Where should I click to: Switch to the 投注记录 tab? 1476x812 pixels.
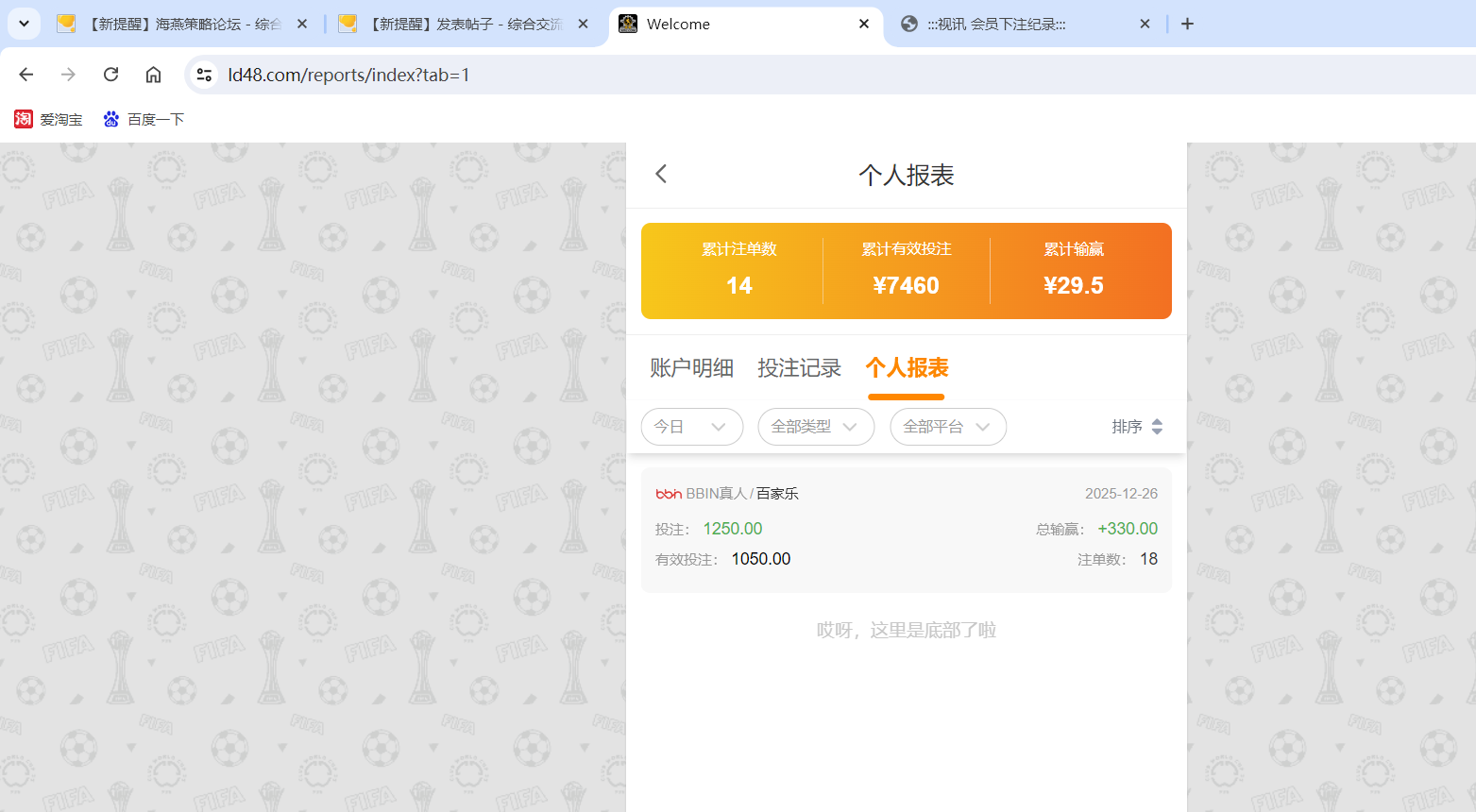(x=800, y=368)
